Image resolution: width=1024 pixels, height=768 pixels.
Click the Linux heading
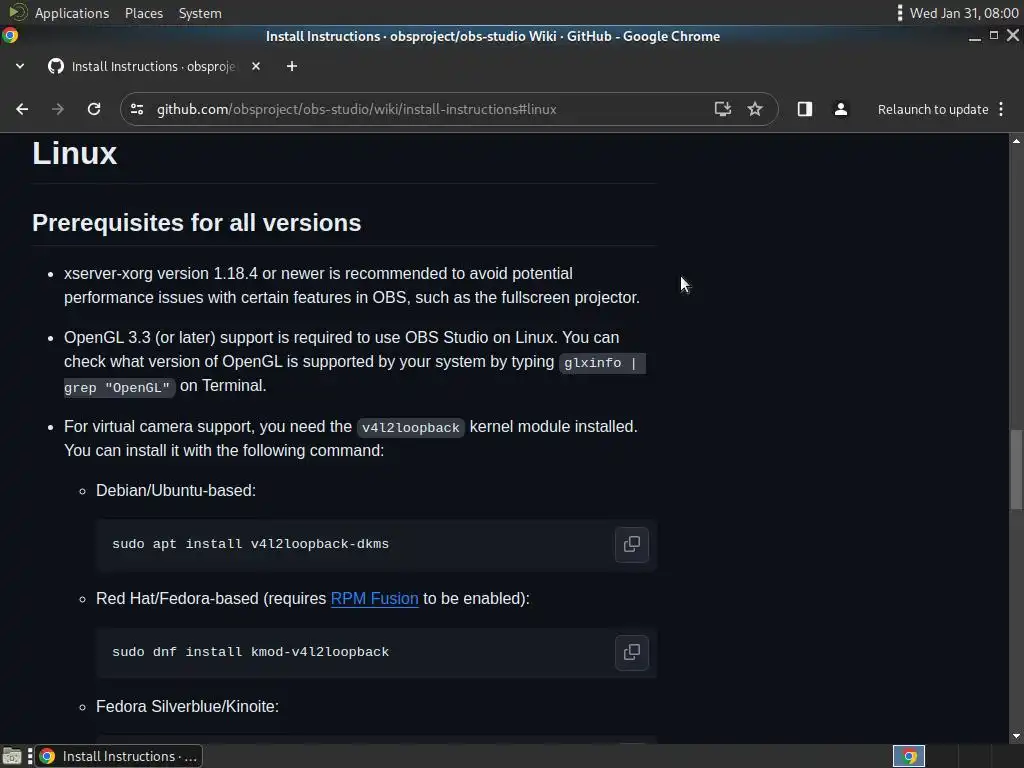[74, 153]
